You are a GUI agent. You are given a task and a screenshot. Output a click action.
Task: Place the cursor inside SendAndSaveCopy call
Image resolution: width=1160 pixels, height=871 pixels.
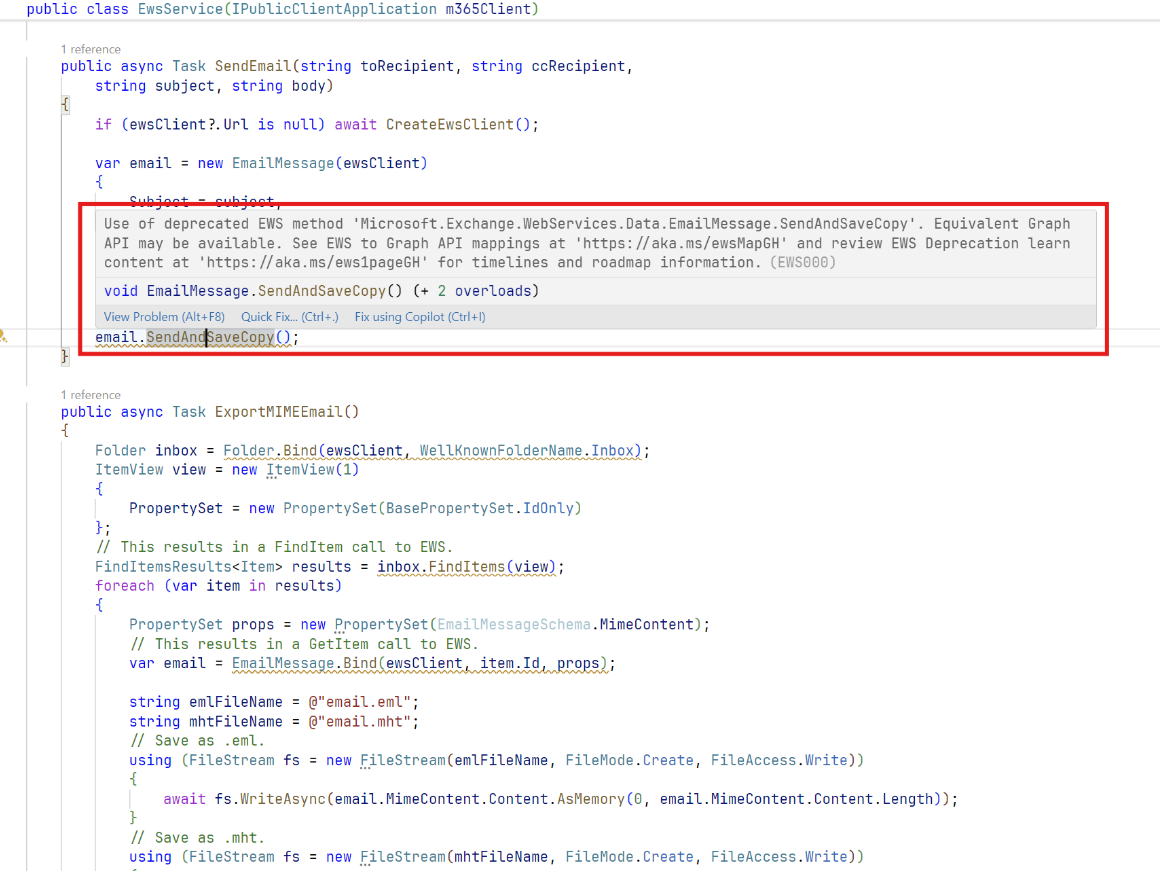click(205, 338)
